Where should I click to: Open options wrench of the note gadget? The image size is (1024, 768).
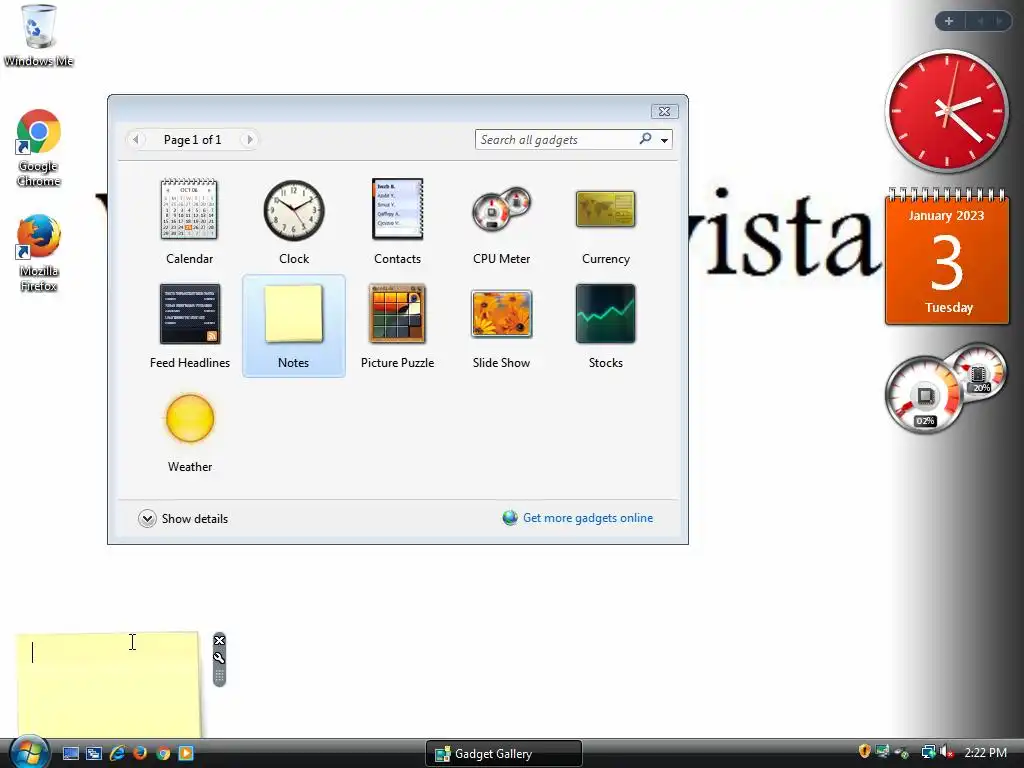pyautogui.click(x=219, y=658)
